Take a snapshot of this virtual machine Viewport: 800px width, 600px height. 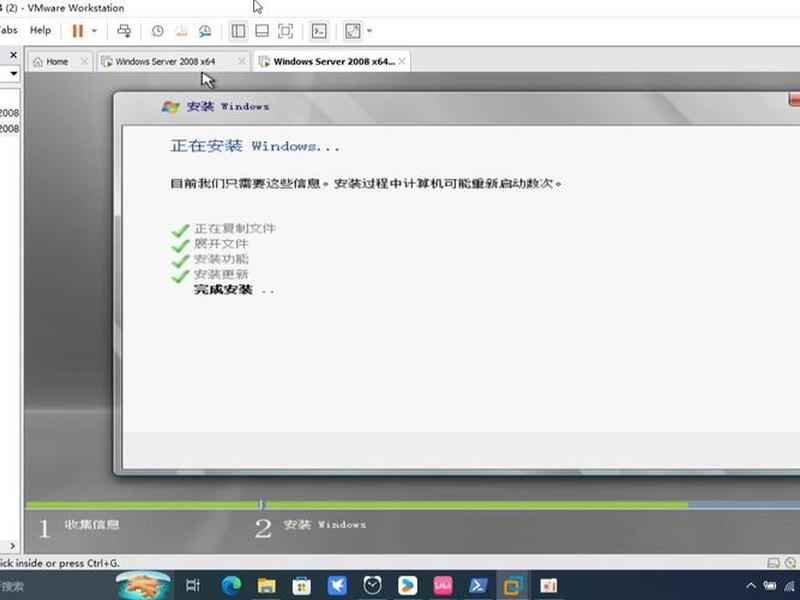click(x=158, y=31)
